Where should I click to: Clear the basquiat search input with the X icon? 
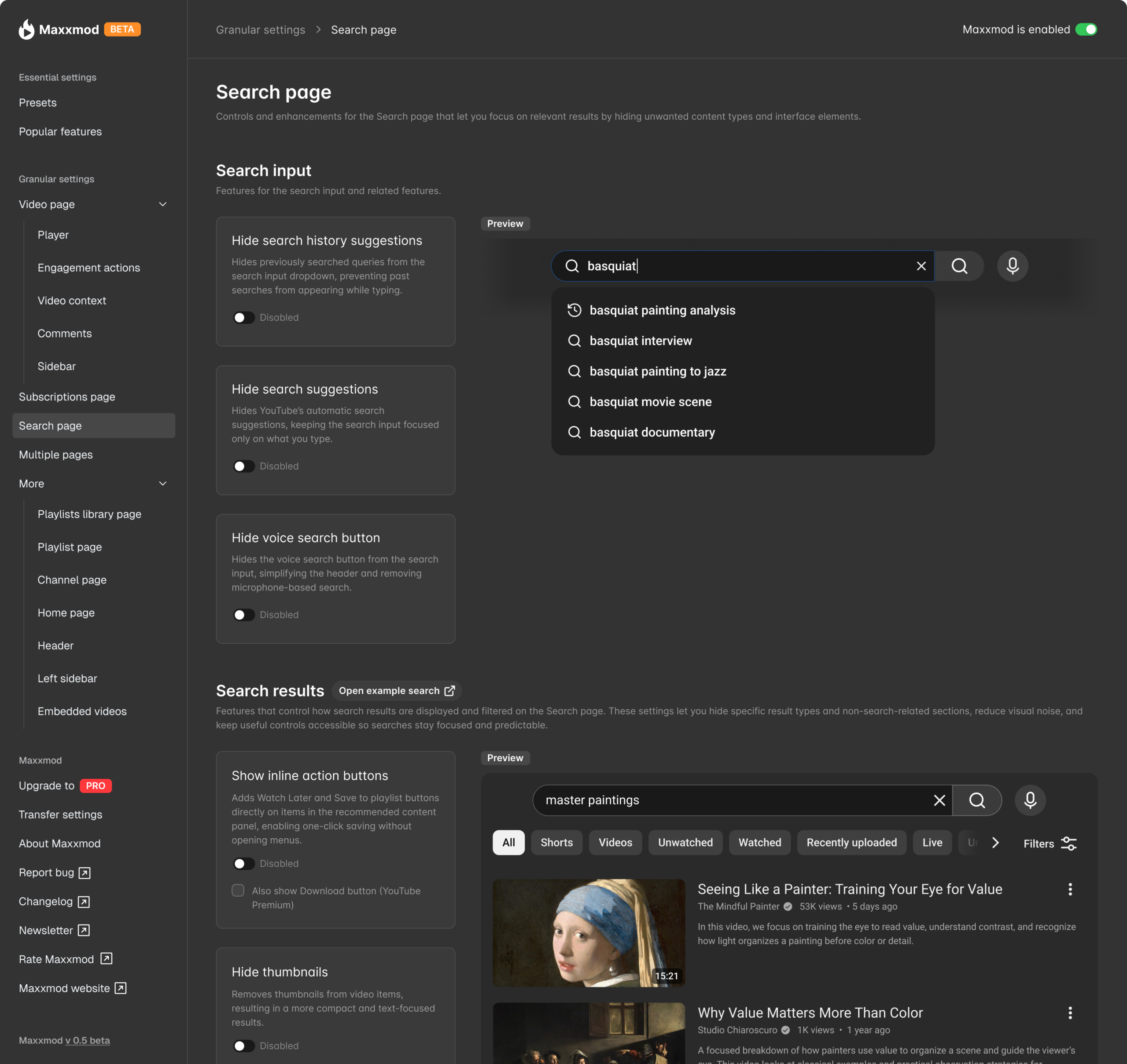click(921, 265)
